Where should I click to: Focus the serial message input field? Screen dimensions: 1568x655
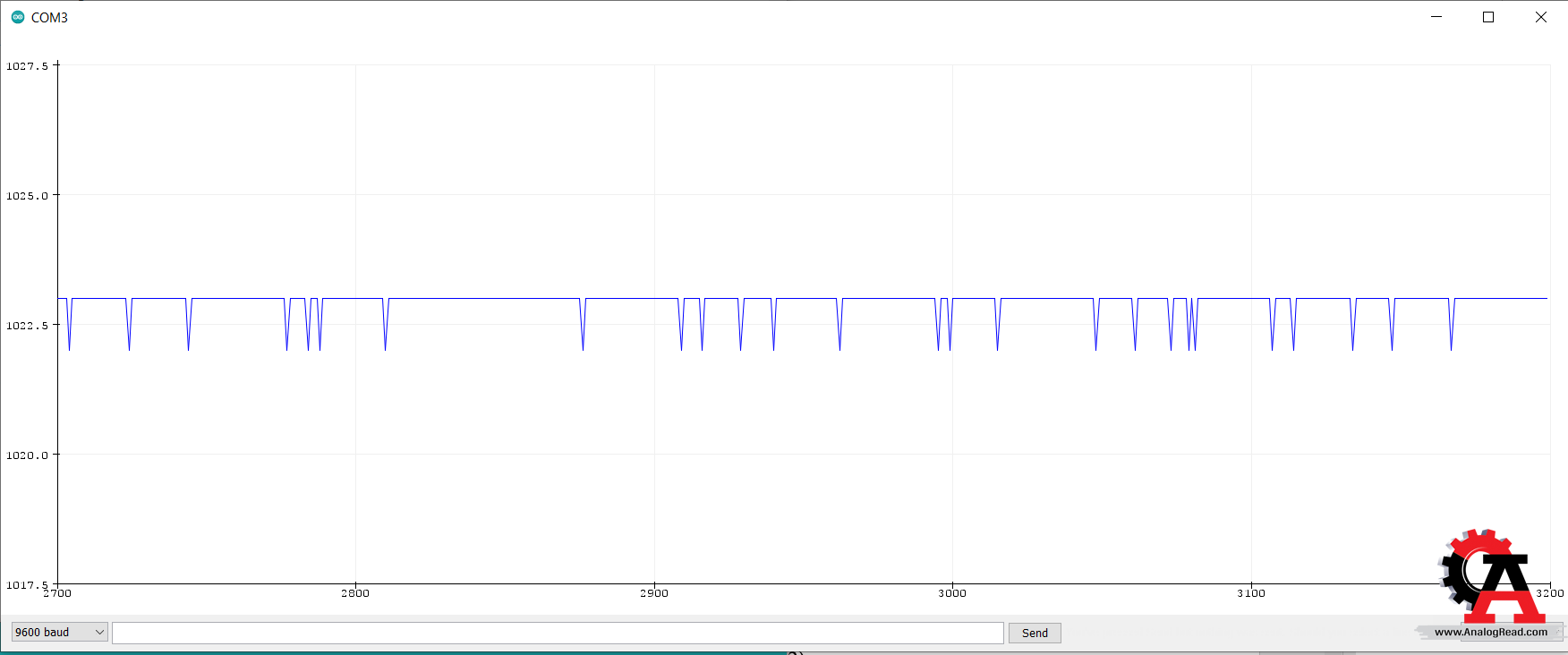(x=558, y=633)
